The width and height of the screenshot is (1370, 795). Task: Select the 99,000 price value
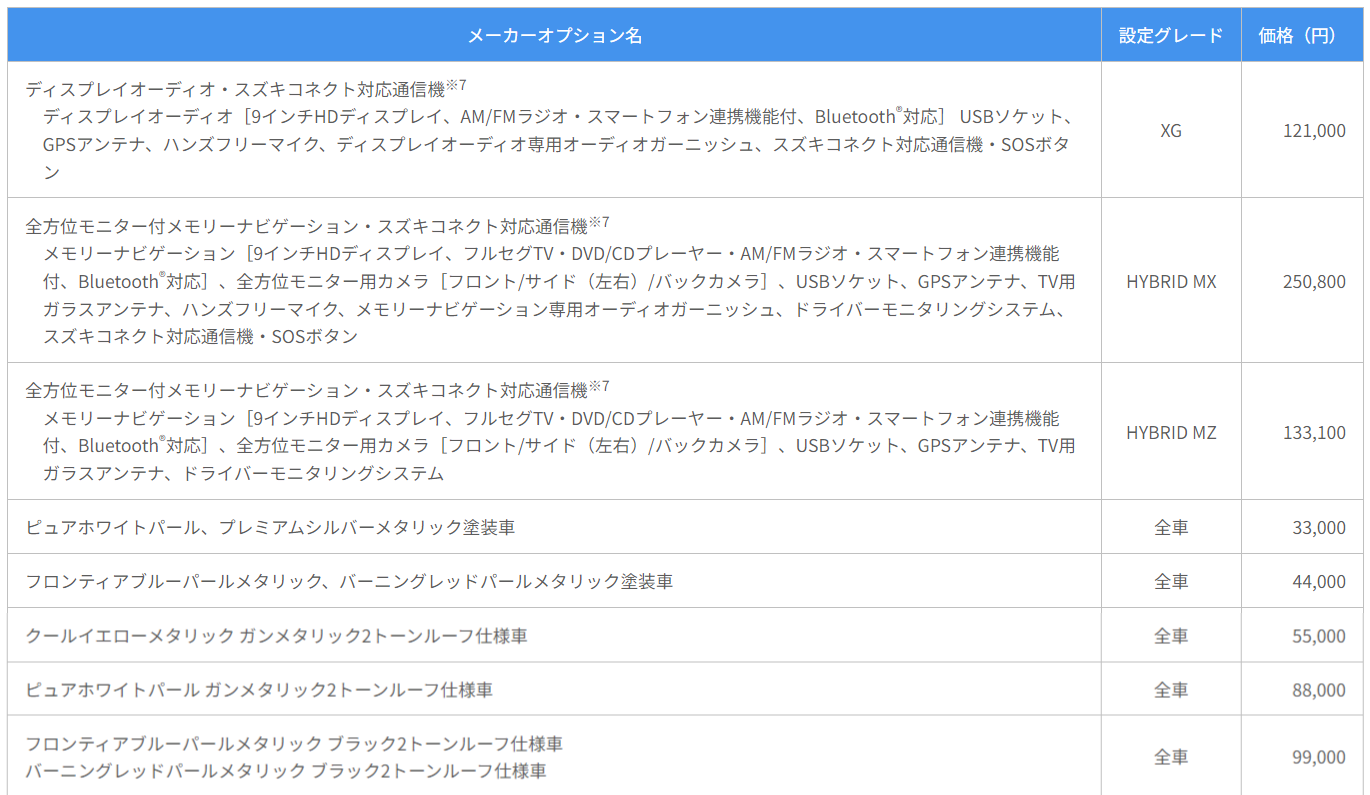click(x=1319, y=758)
